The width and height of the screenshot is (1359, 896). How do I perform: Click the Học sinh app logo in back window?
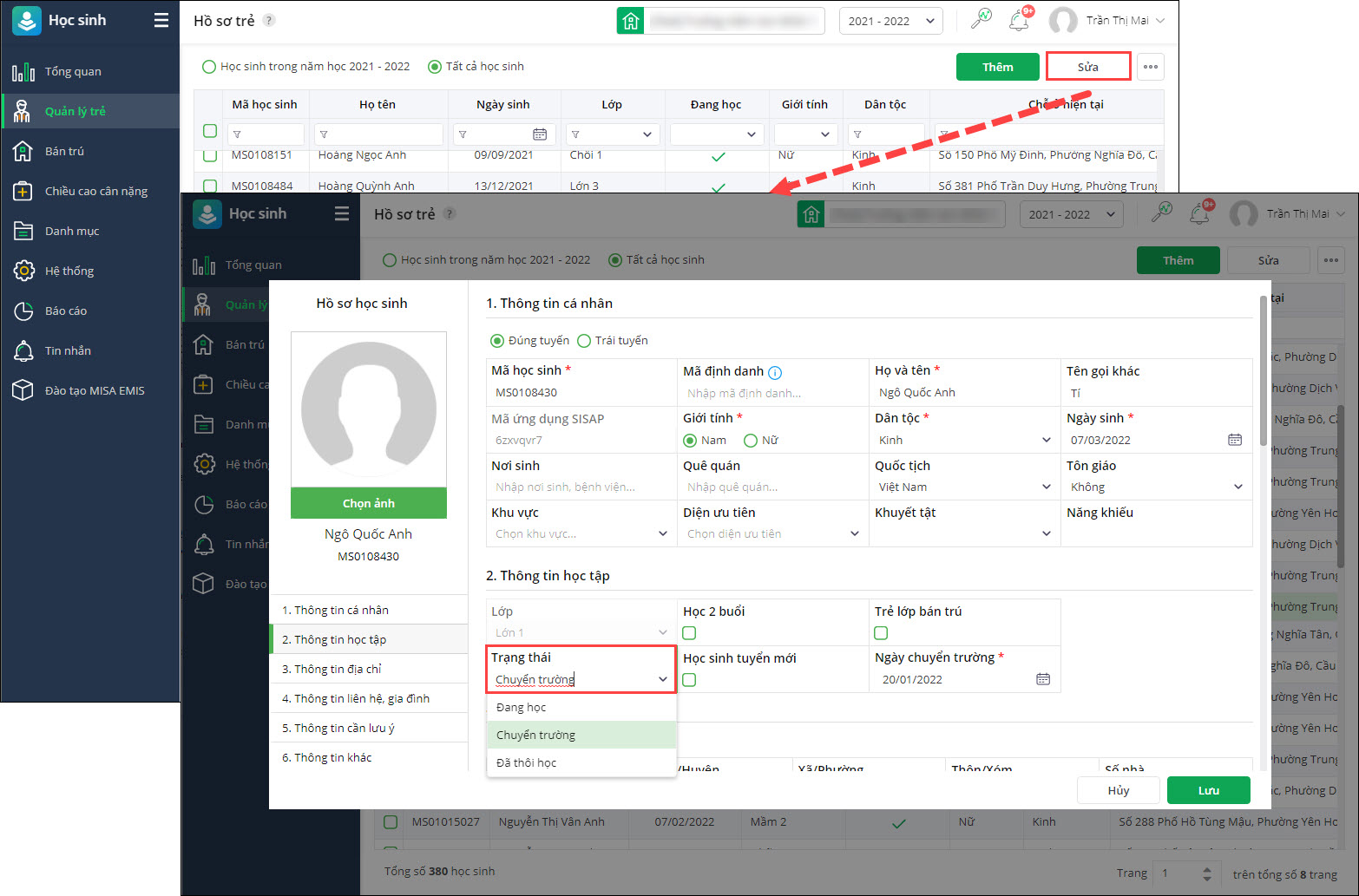click(x=27, y=21)
